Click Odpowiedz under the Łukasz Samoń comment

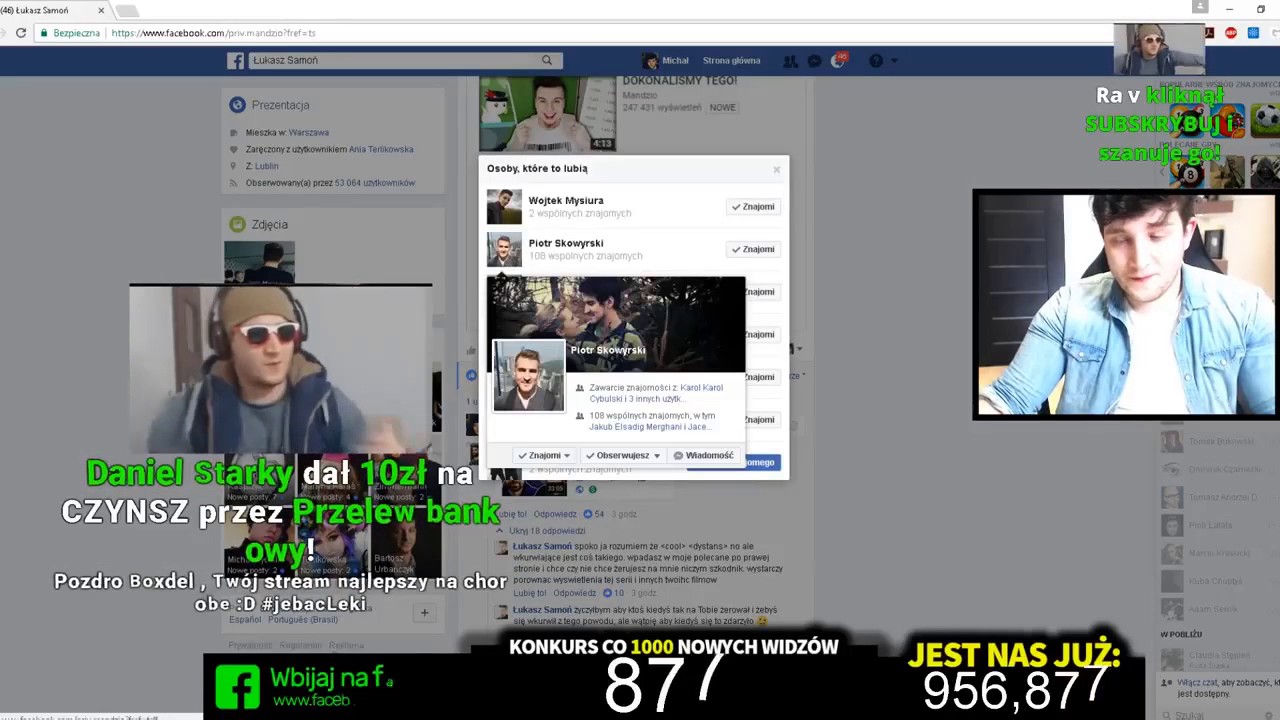pyautogui.click(x=574, y=593)
